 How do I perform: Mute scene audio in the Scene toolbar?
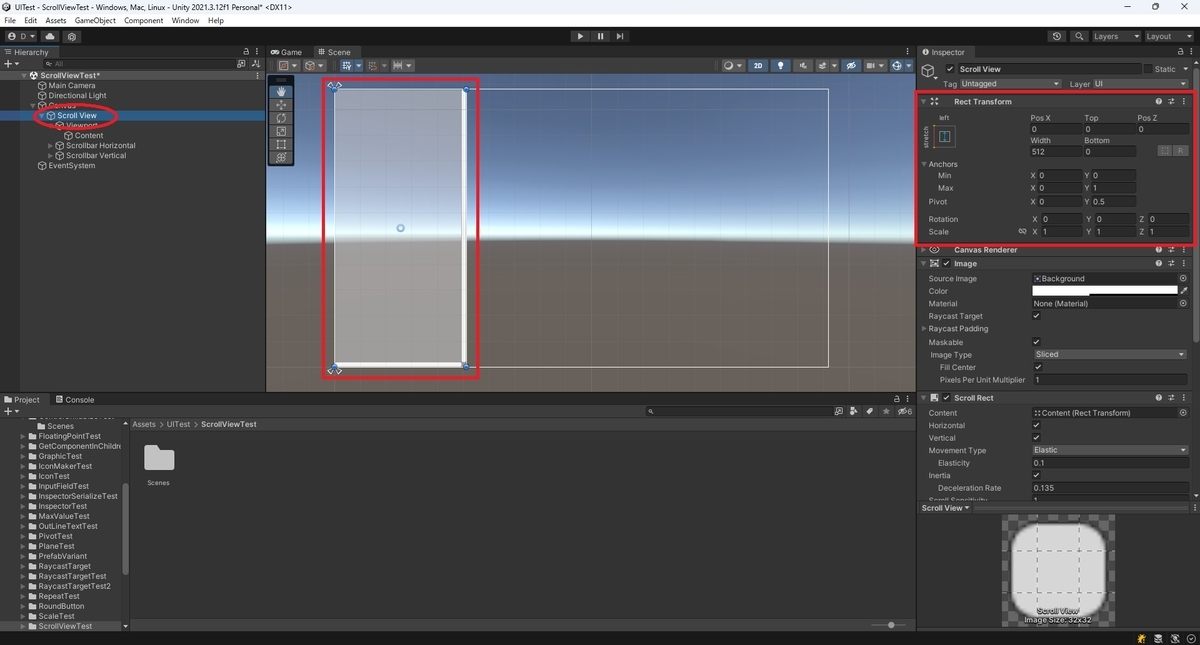pos(802,65)
